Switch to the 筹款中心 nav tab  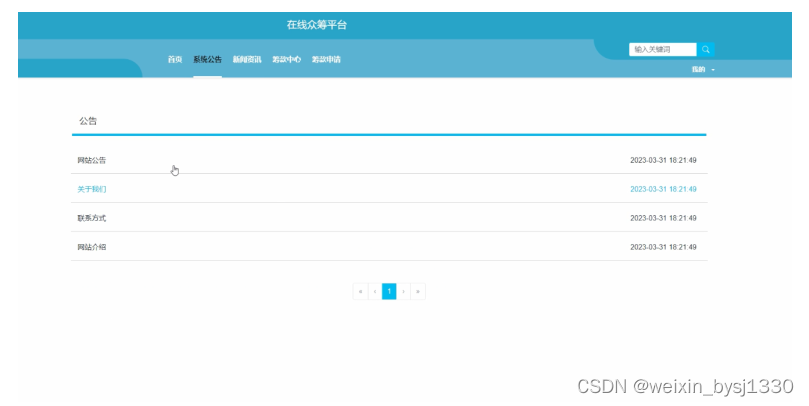(287, 60)
